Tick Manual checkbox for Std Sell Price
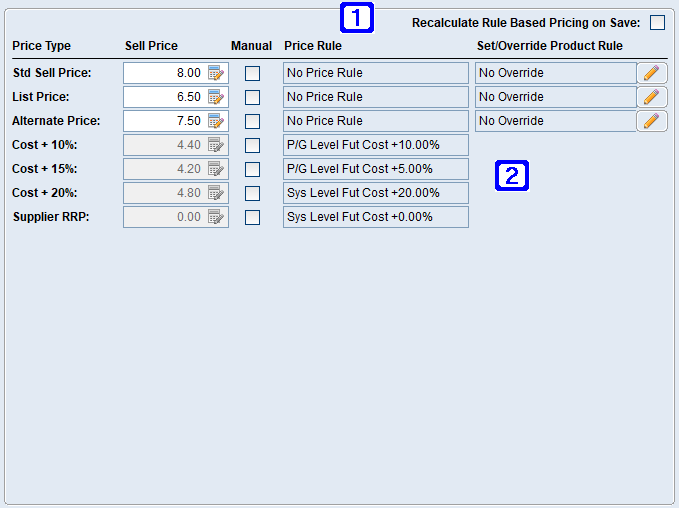The width and height of the screenshot is (679, 508). (x=252, y=73)
